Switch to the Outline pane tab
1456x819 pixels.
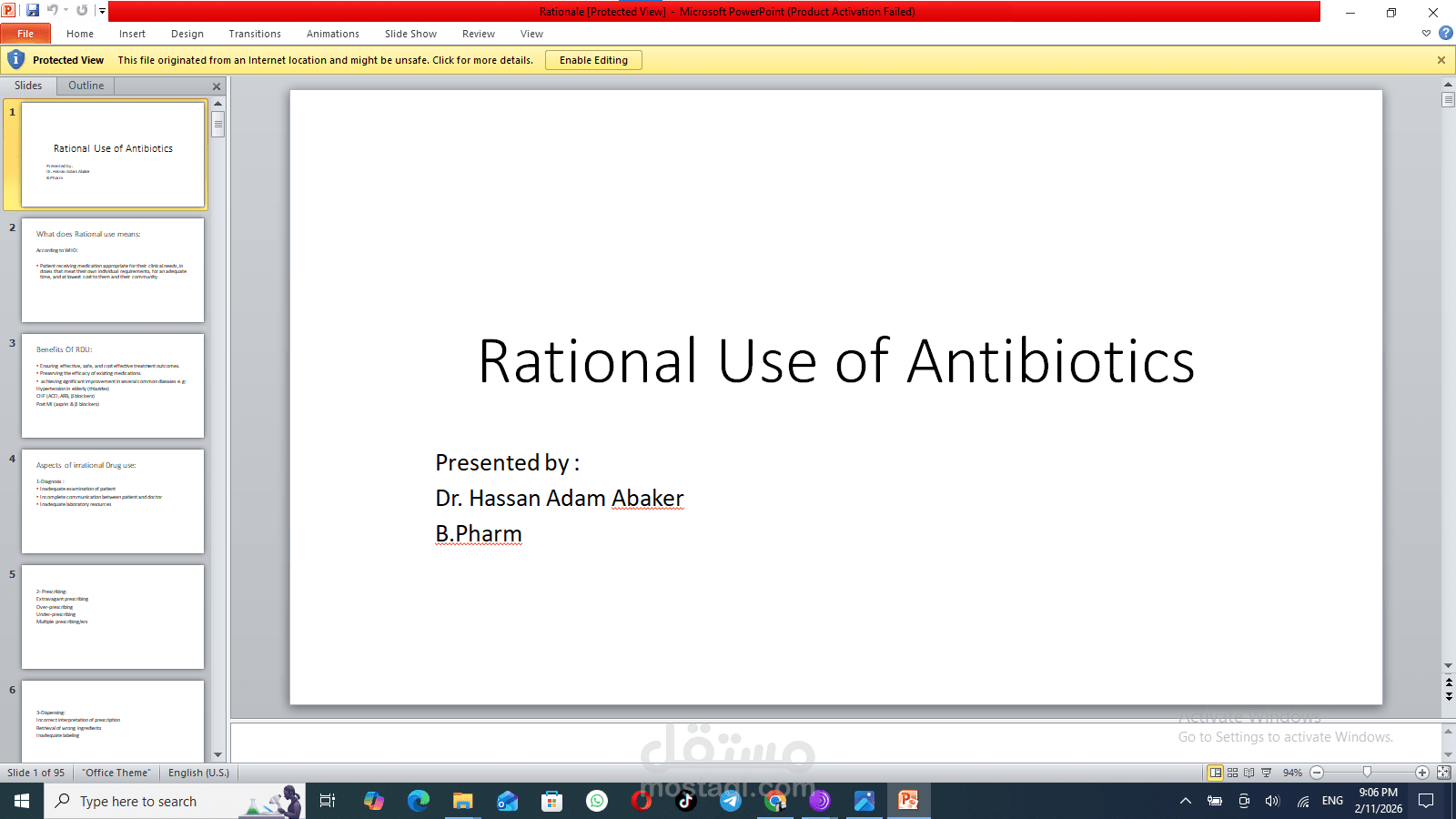[86, 86]
